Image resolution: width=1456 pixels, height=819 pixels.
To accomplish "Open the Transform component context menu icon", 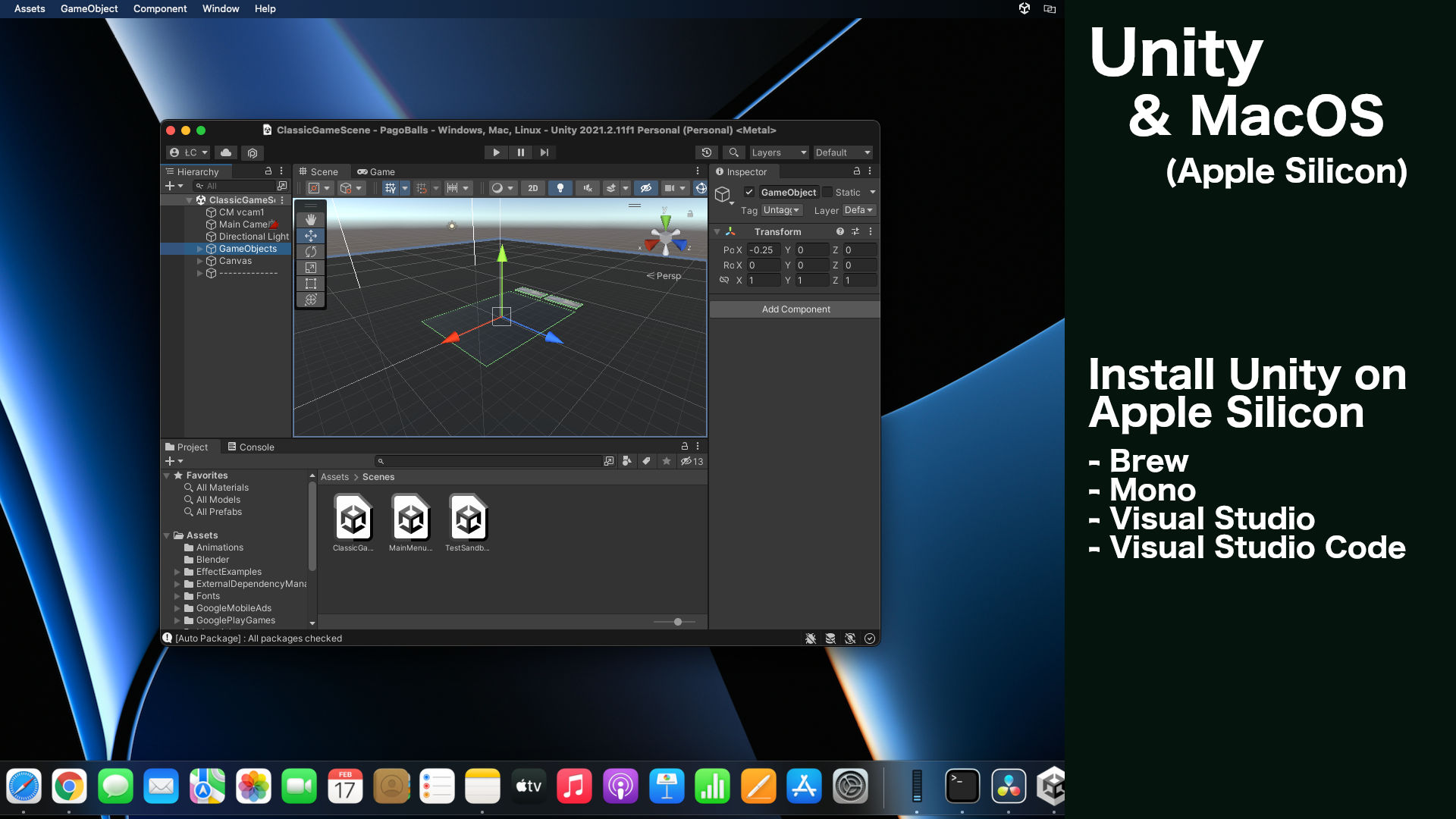I will coord(870,231).
